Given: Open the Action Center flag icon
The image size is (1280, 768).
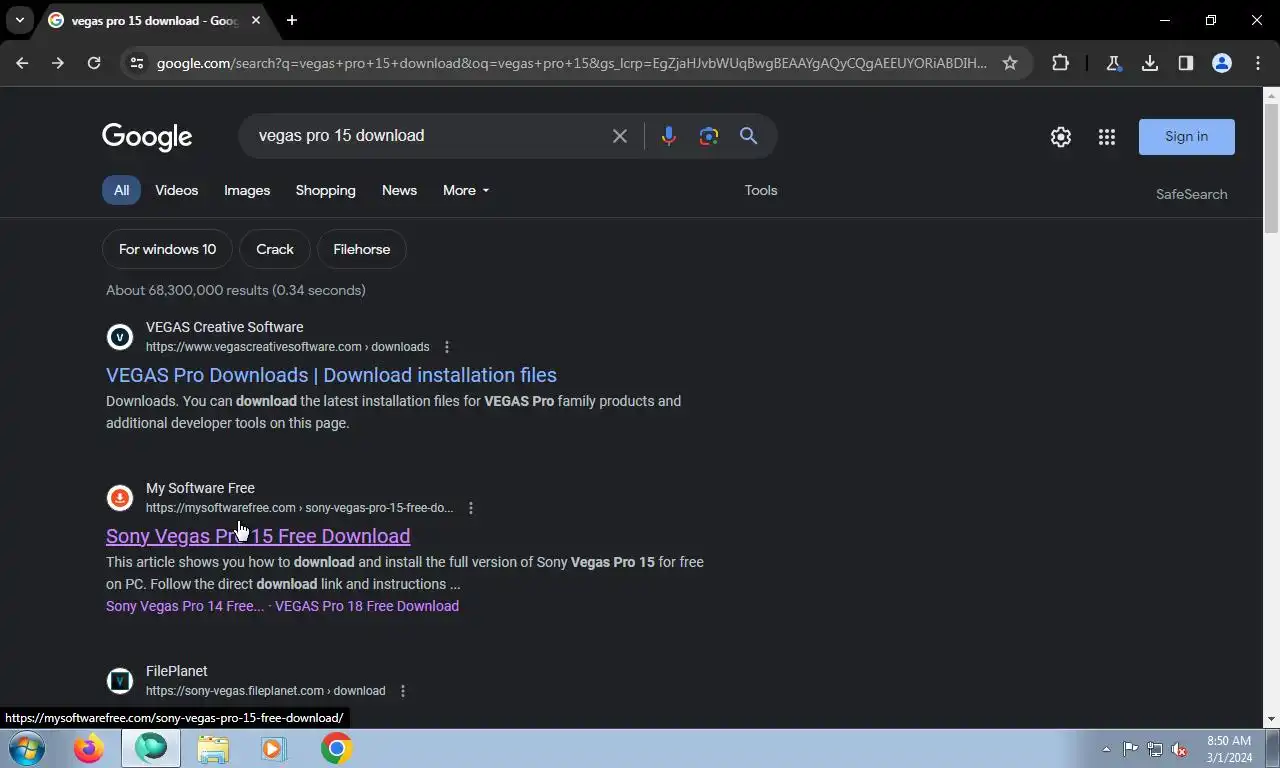Looking at the screenshot, I should (1131, 749).
